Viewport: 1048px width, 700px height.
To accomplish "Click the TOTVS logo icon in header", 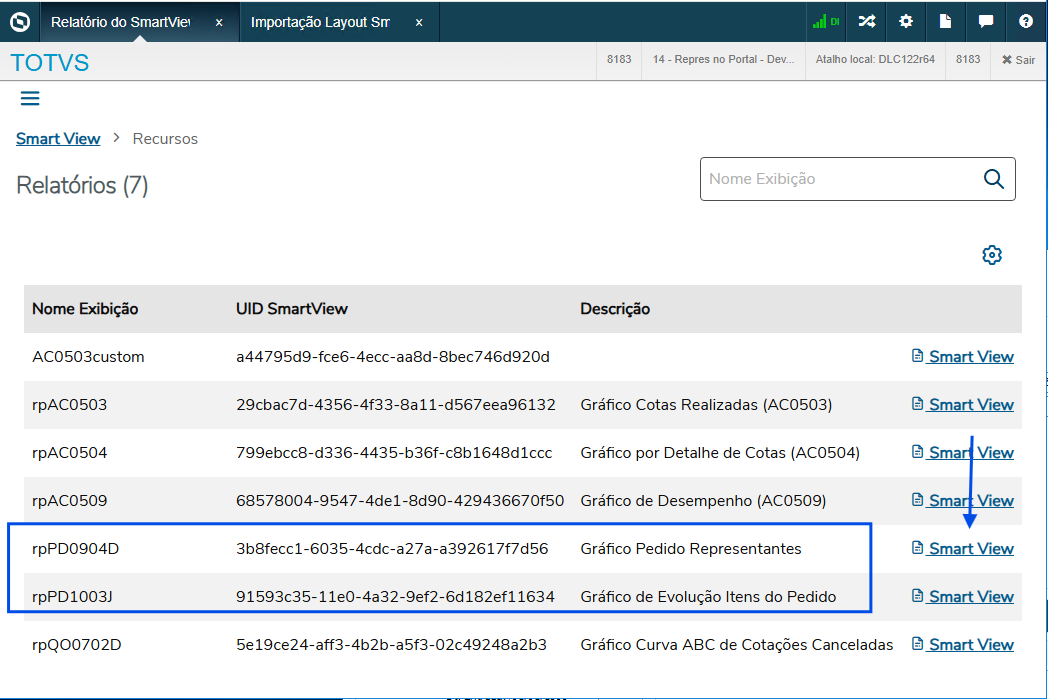I will click(x=19, y=21).
